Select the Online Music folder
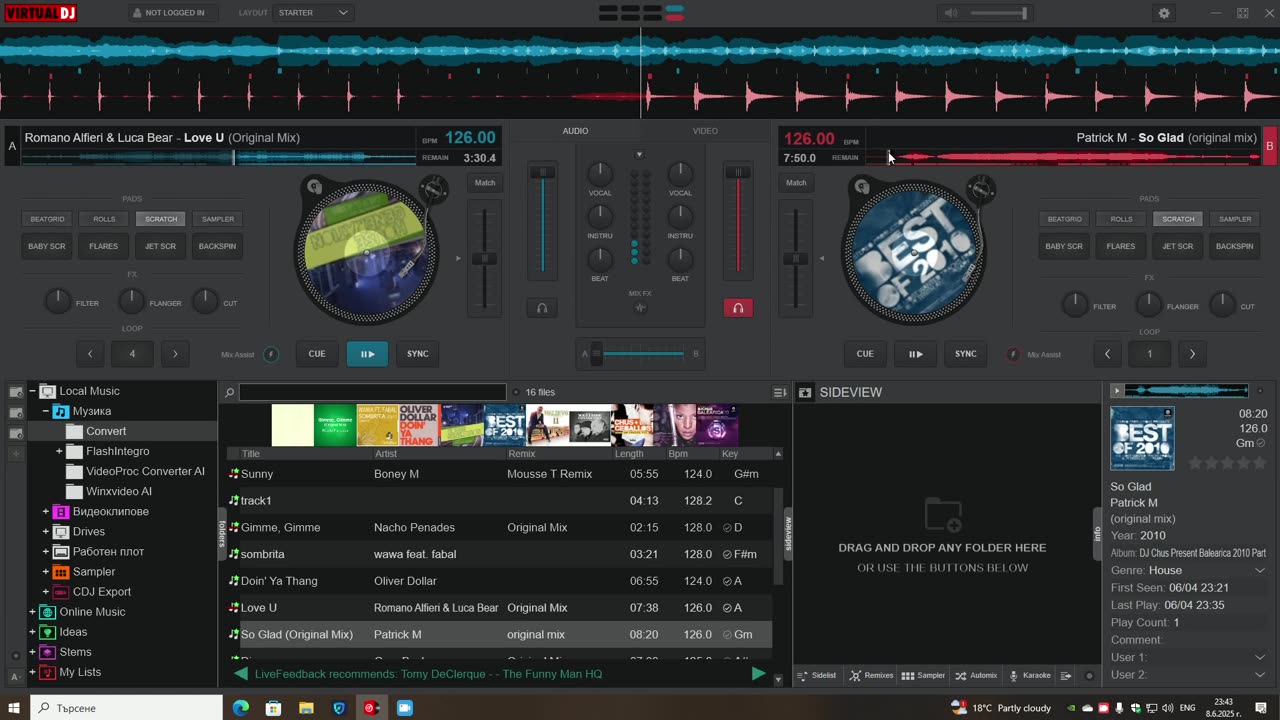The image size is (1280, 720). (x=92, y=612)
